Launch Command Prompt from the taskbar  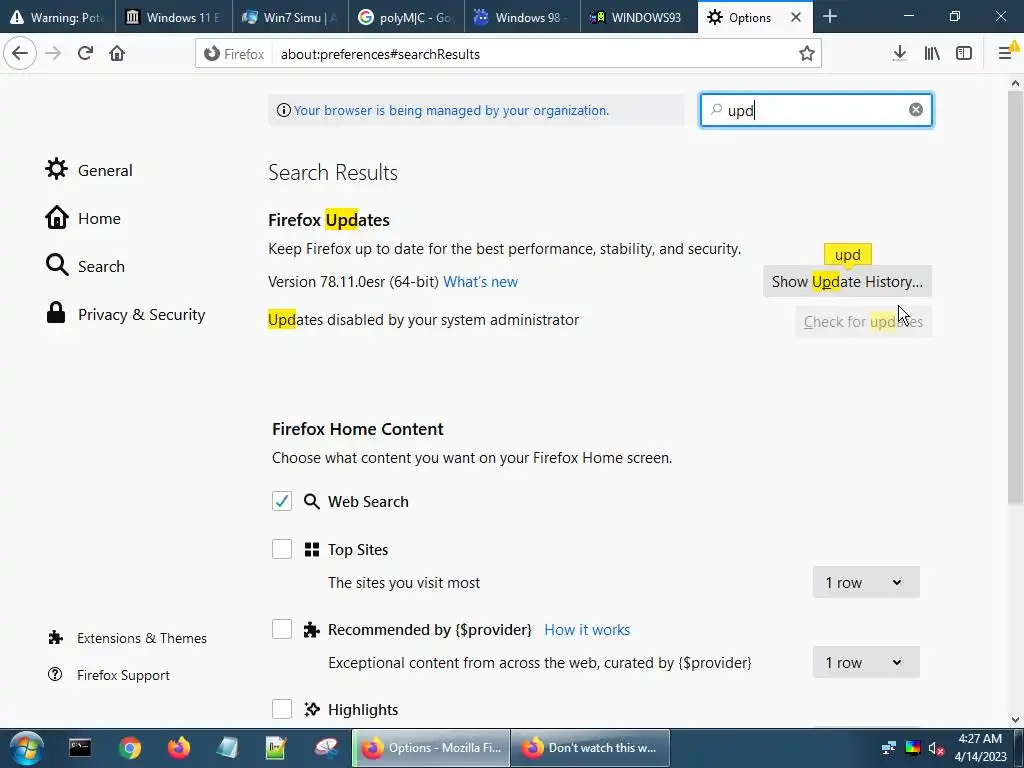80,748
